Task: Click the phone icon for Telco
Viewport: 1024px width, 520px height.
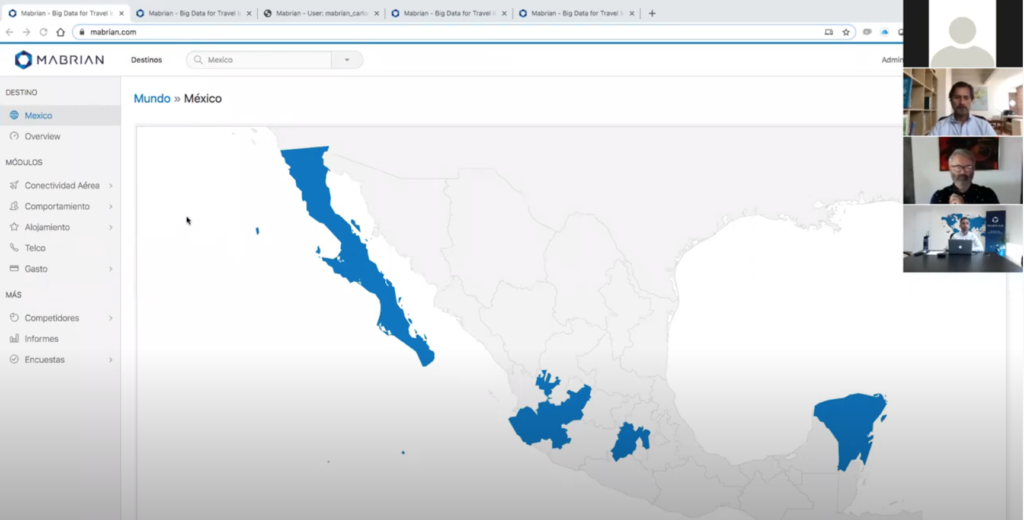Action: (x=14, y=248)
